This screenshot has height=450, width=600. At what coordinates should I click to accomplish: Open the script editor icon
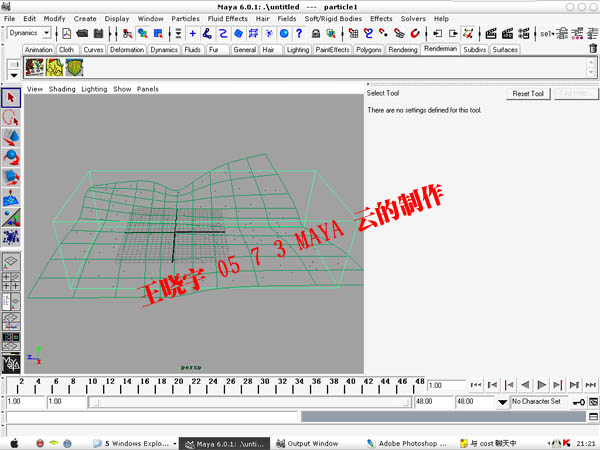(593, 416)
